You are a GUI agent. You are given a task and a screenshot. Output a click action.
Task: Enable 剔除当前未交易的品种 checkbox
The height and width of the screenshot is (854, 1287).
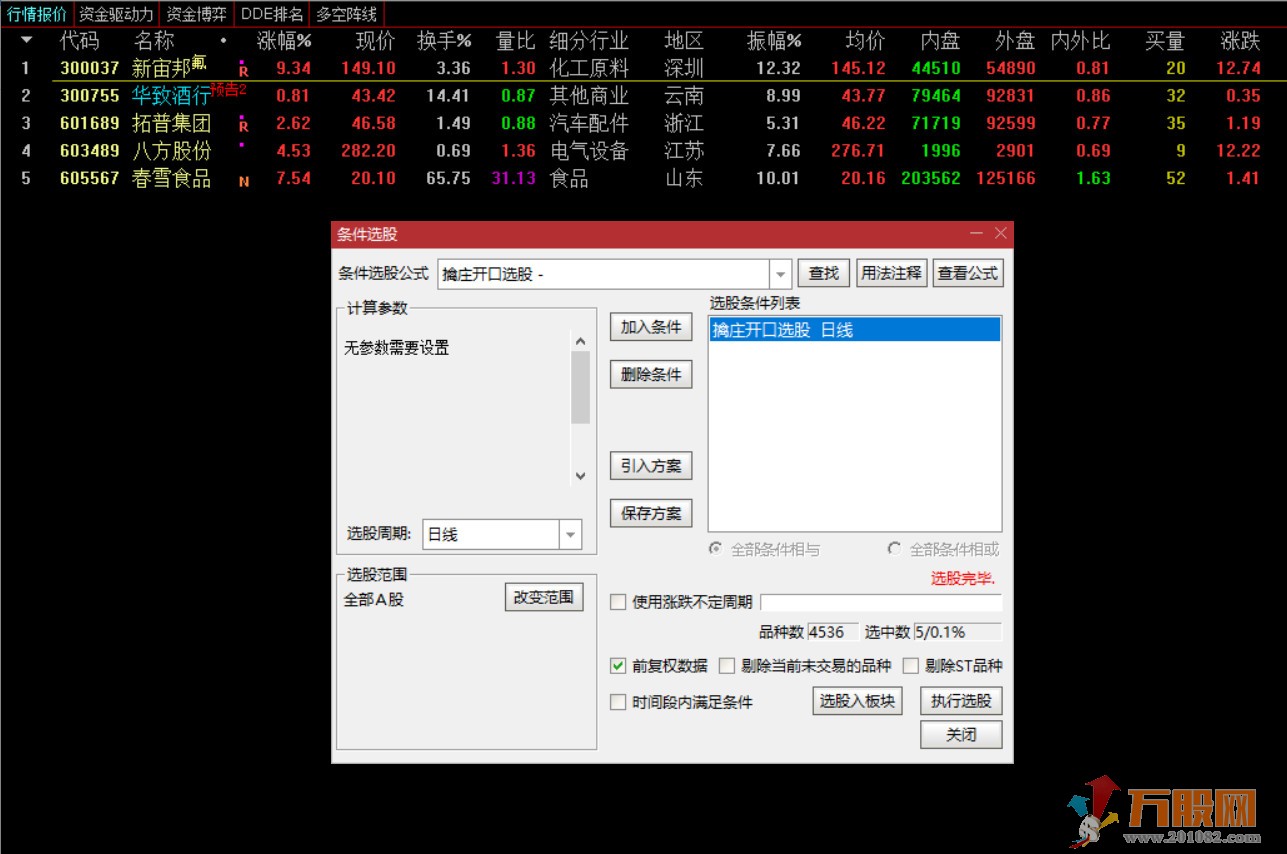727,666
